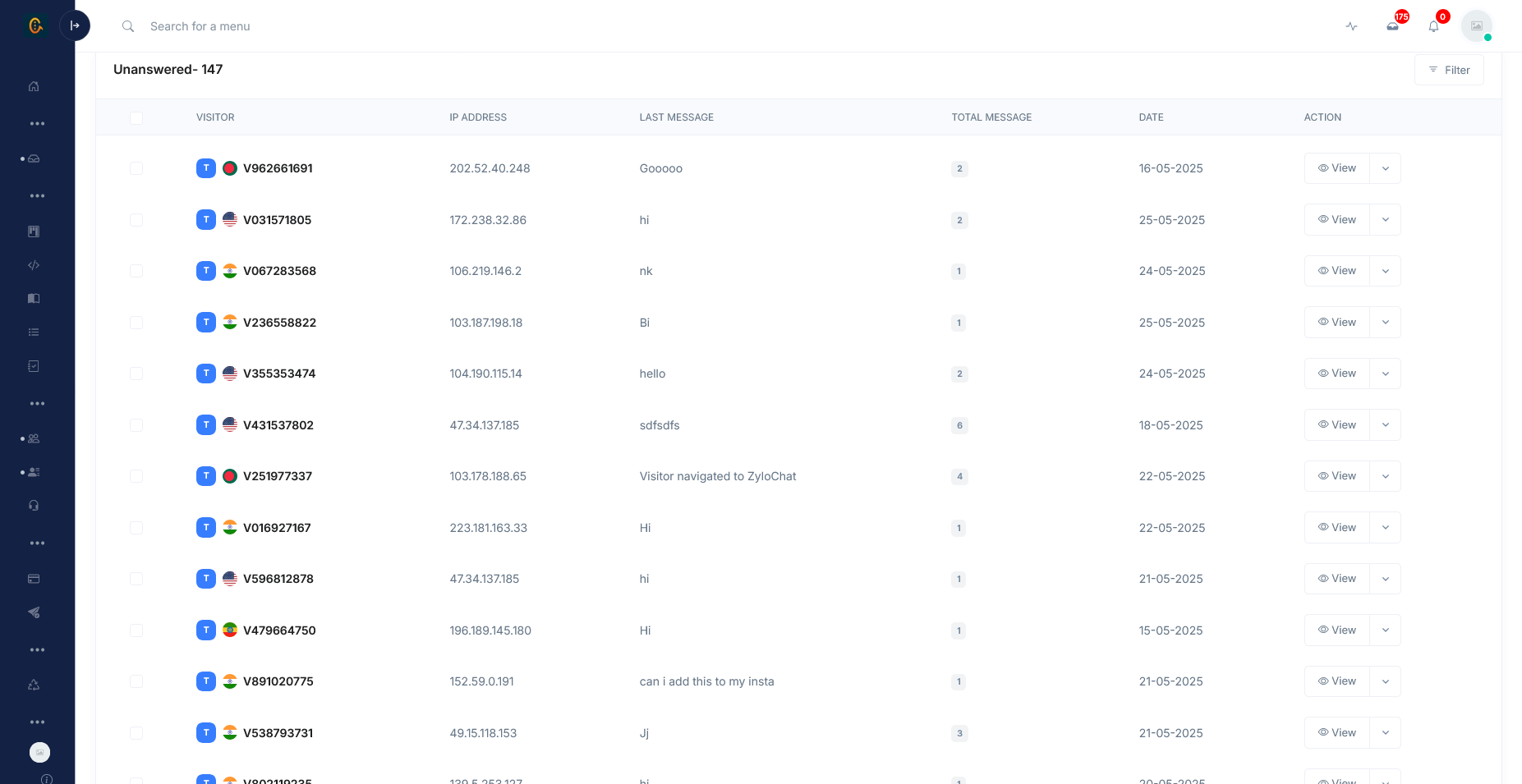Expand action dropdown for V067283568 row
Viewport: 1522px width, 784px height.
pyautogui.click(x=1386, y=271)
